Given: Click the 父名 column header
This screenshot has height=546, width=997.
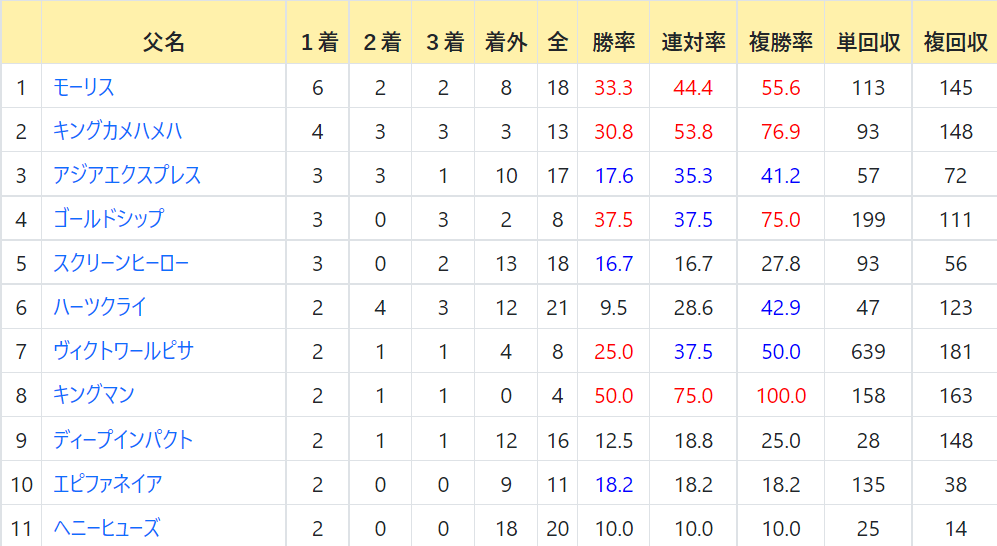Looking at the screenshot, I should pos(163,42).
